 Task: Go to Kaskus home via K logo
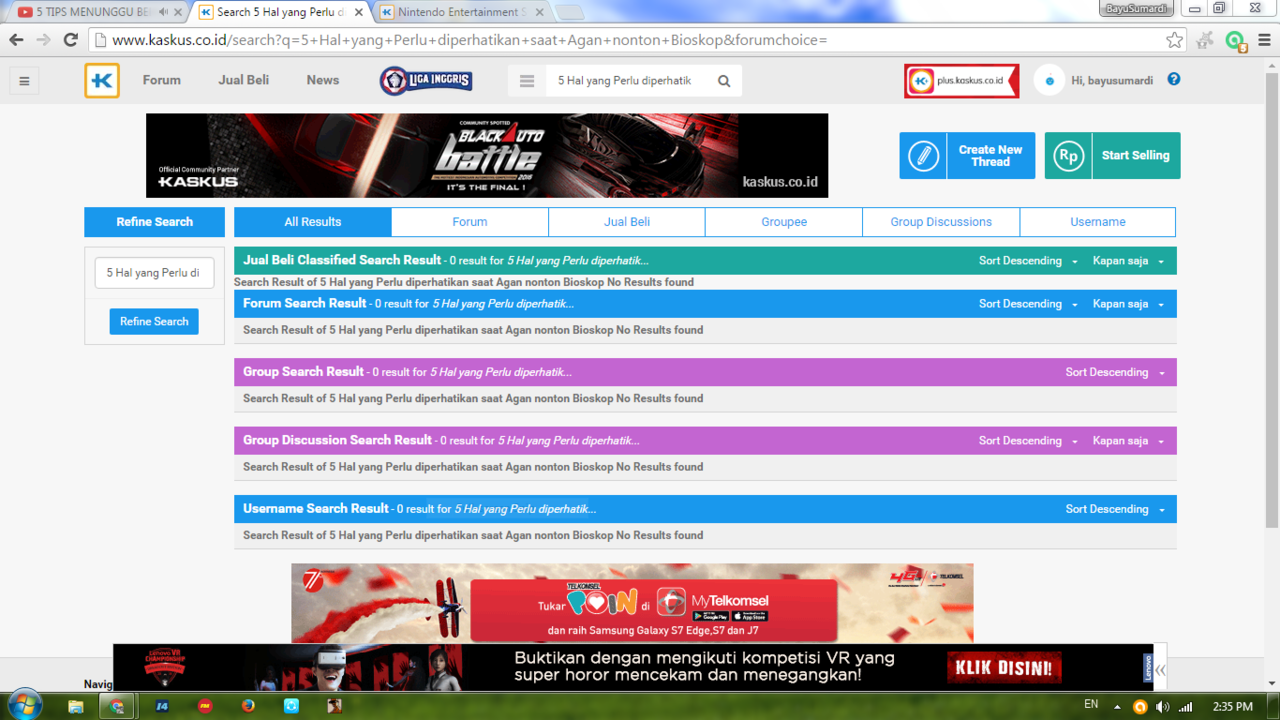tap(102, 81)
